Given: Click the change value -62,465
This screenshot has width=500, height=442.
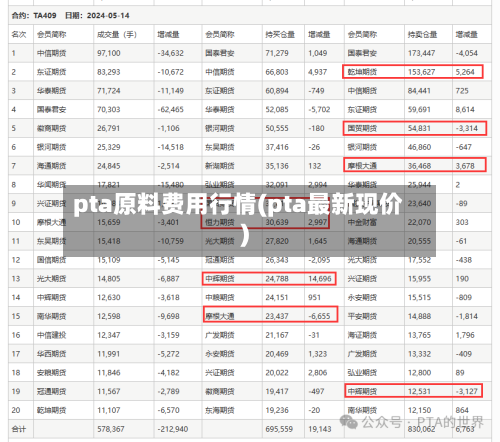Looking at the screenshot, I should click(x=170, y=109).
